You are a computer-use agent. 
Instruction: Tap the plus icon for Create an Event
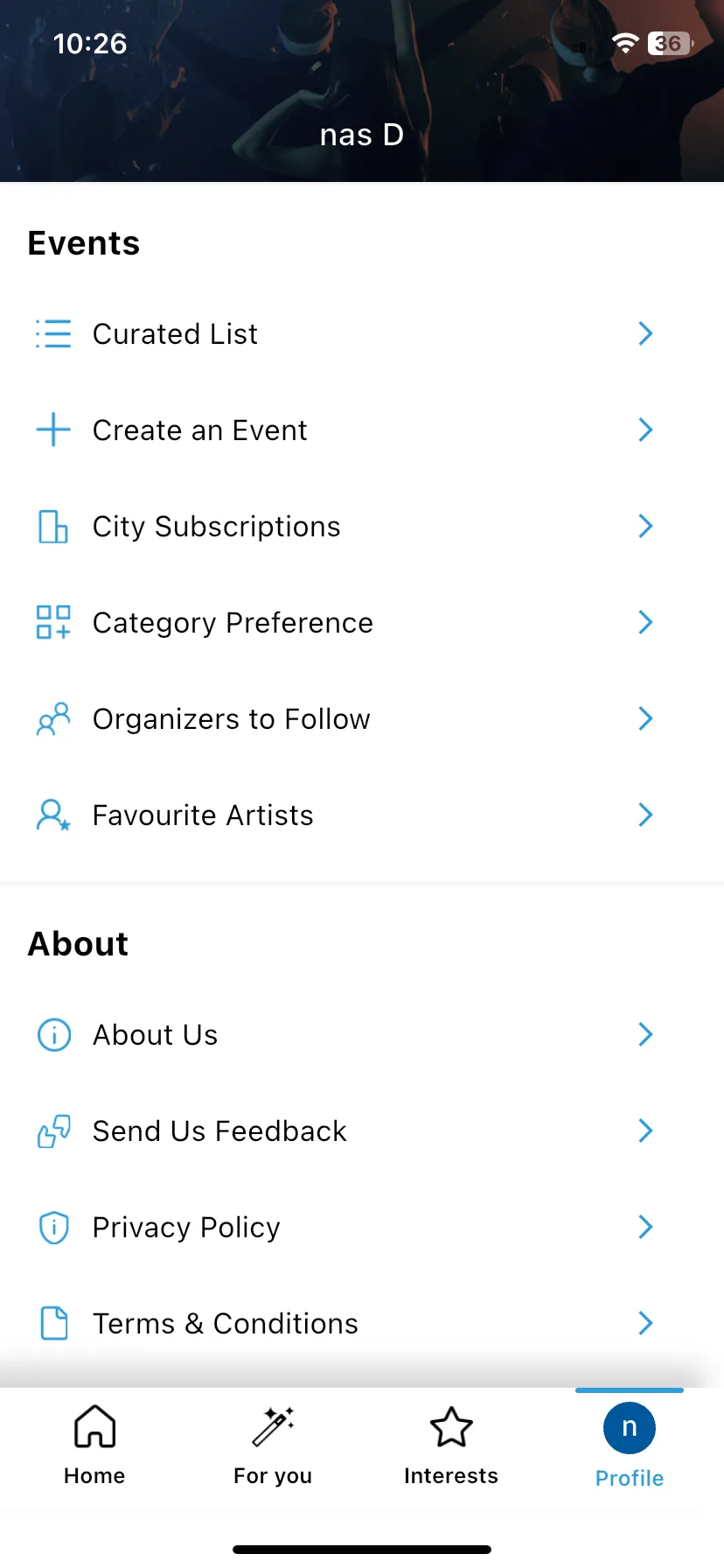(53, 430)
